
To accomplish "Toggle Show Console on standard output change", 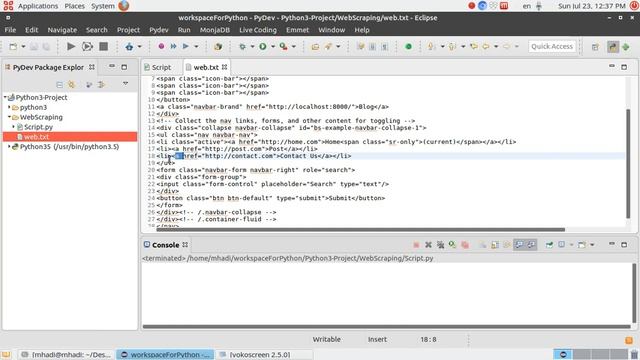I will [x=519, y=245].
